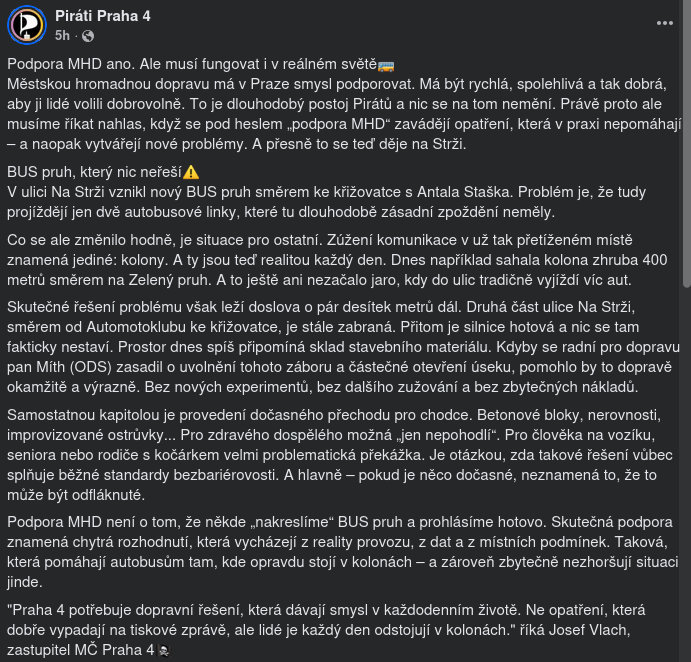Click the pirate flag emoji ending the post
The image size is (691, 662).
click(164, 650)
